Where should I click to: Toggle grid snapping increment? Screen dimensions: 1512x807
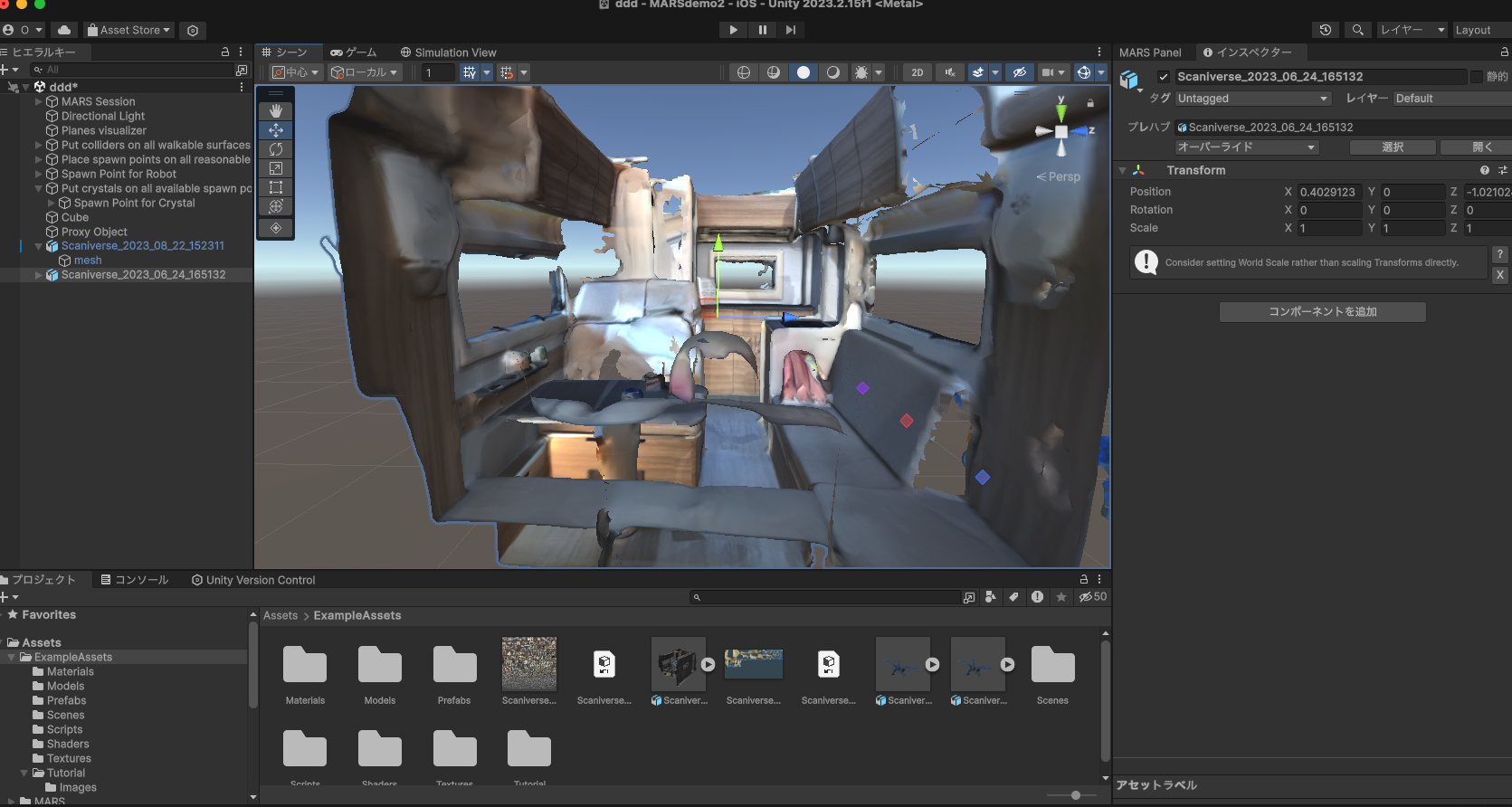coord(507,72)
